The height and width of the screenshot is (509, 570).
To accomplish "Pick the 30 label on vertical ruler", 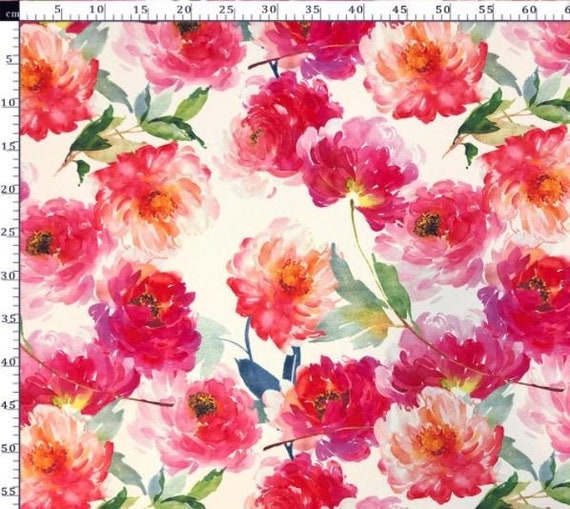I will click(9, 276).
